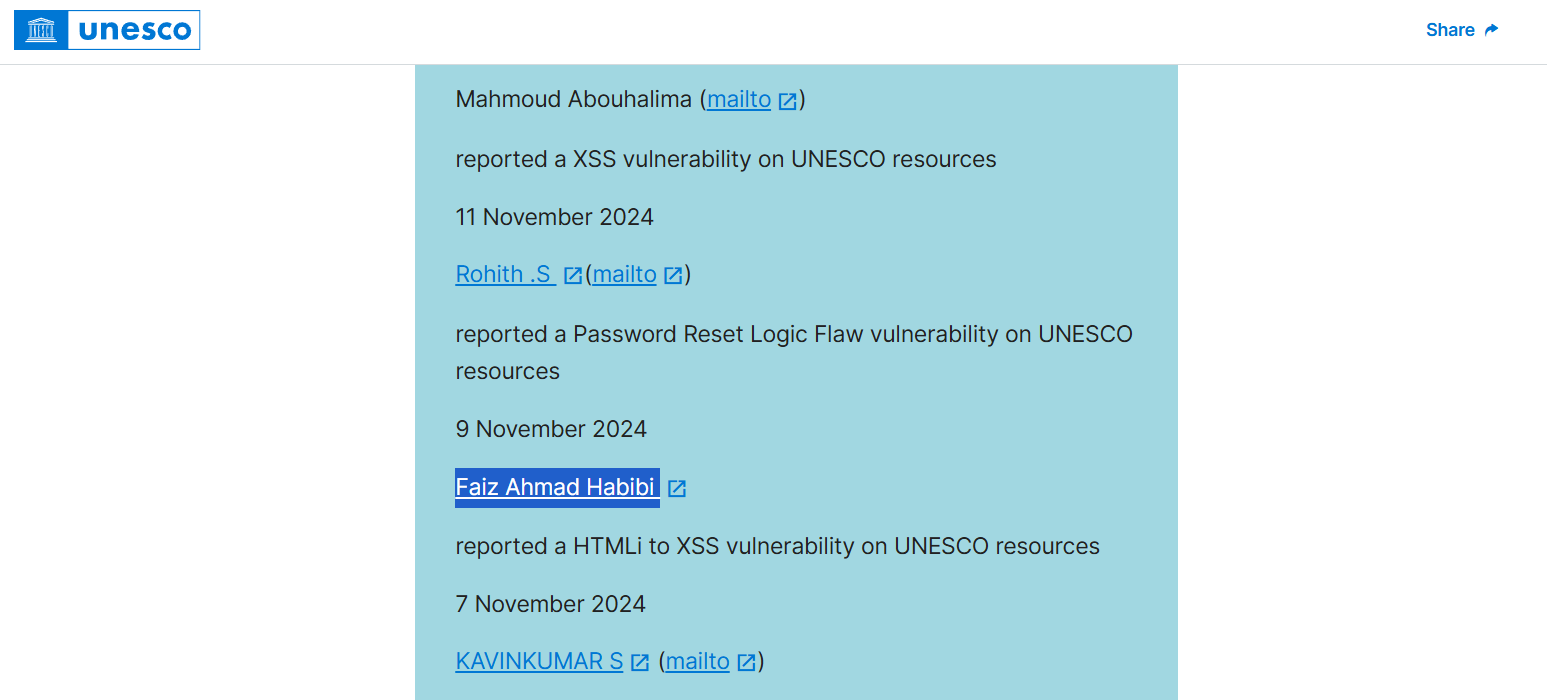Viewport: 1547px width, 700px height.
Task: Click external icon after KAVINKUMAR's mailto
Action: click(x=747, y=662)
